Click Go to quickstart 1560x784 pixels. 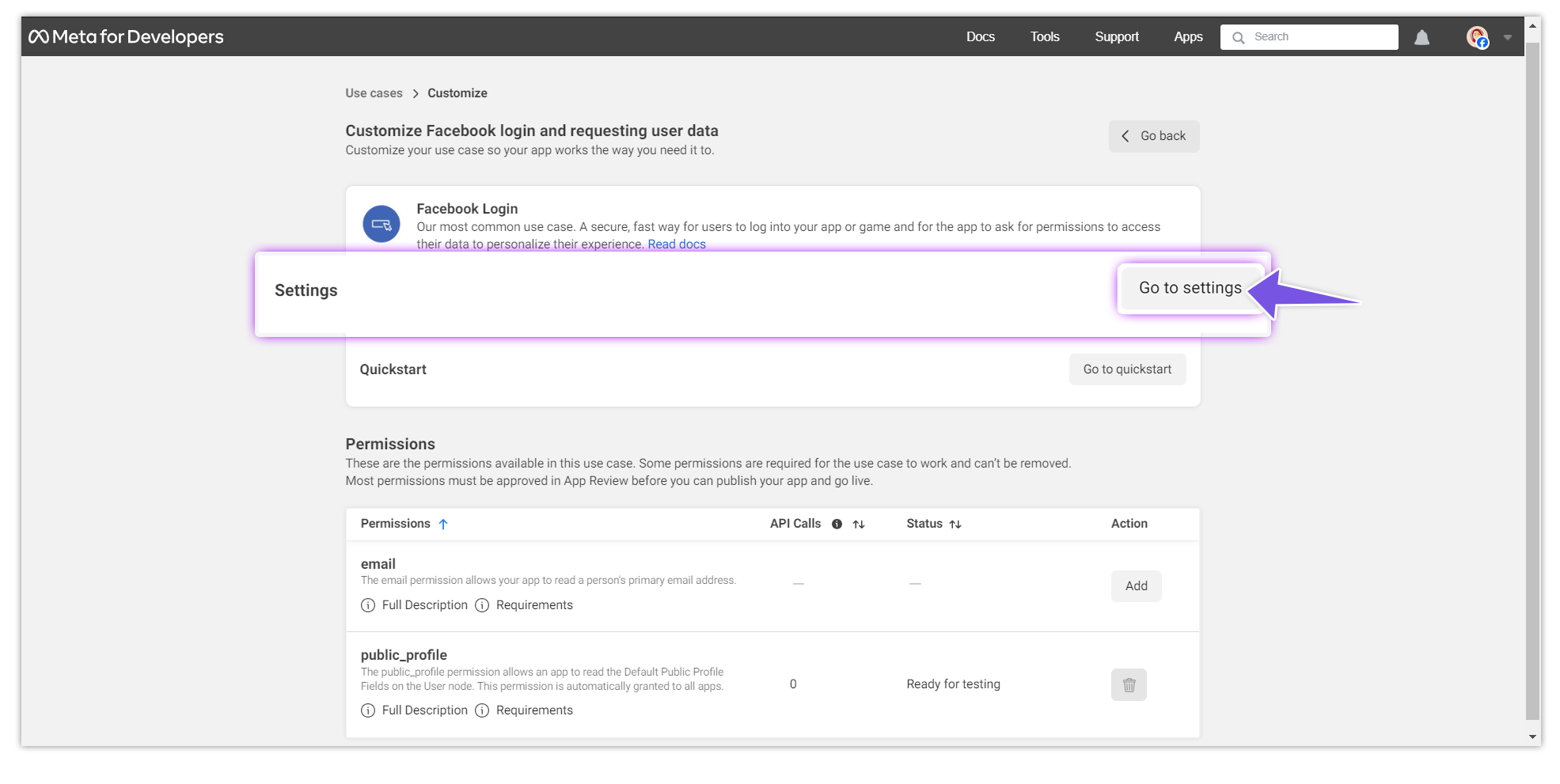[x=1127, y=369]
